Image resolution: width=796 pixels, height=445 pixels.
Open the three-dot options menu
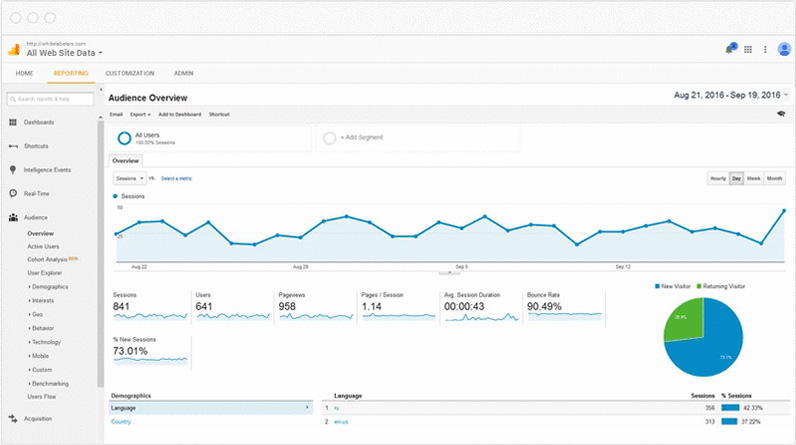coord(765,49)
